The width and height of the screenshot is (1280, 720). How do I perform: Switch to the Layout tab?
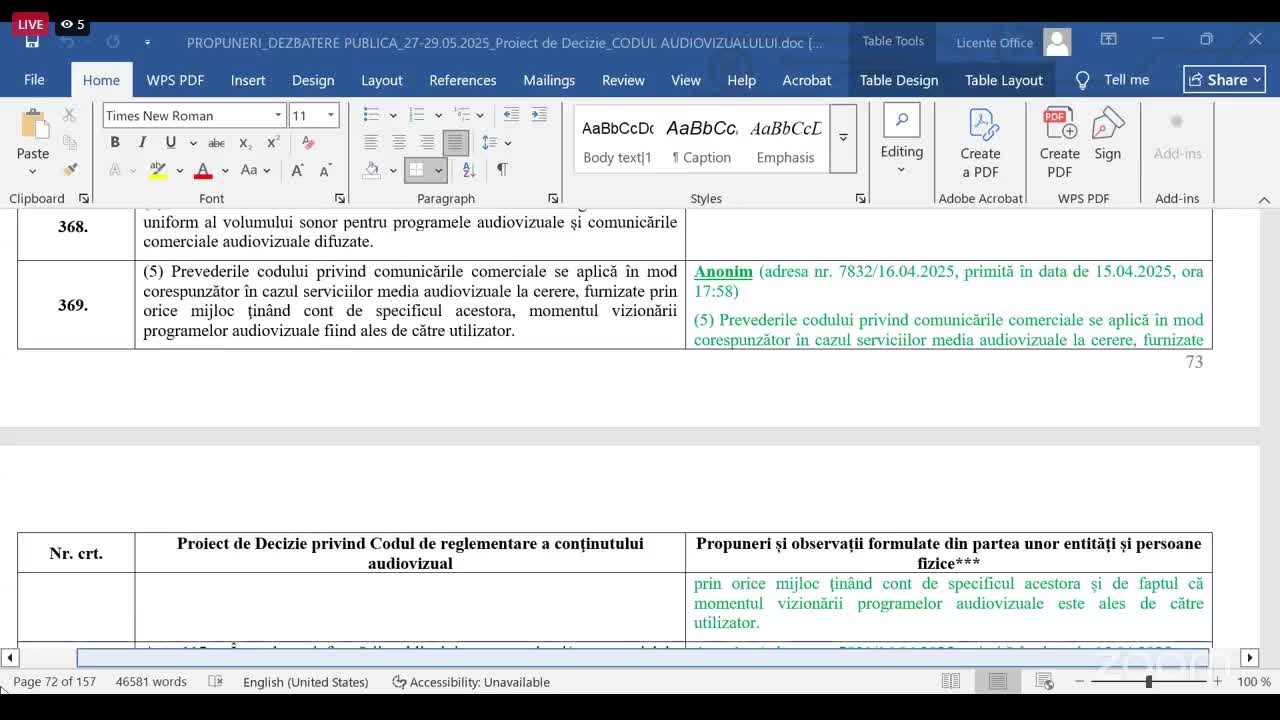click(x=382, y=80)
